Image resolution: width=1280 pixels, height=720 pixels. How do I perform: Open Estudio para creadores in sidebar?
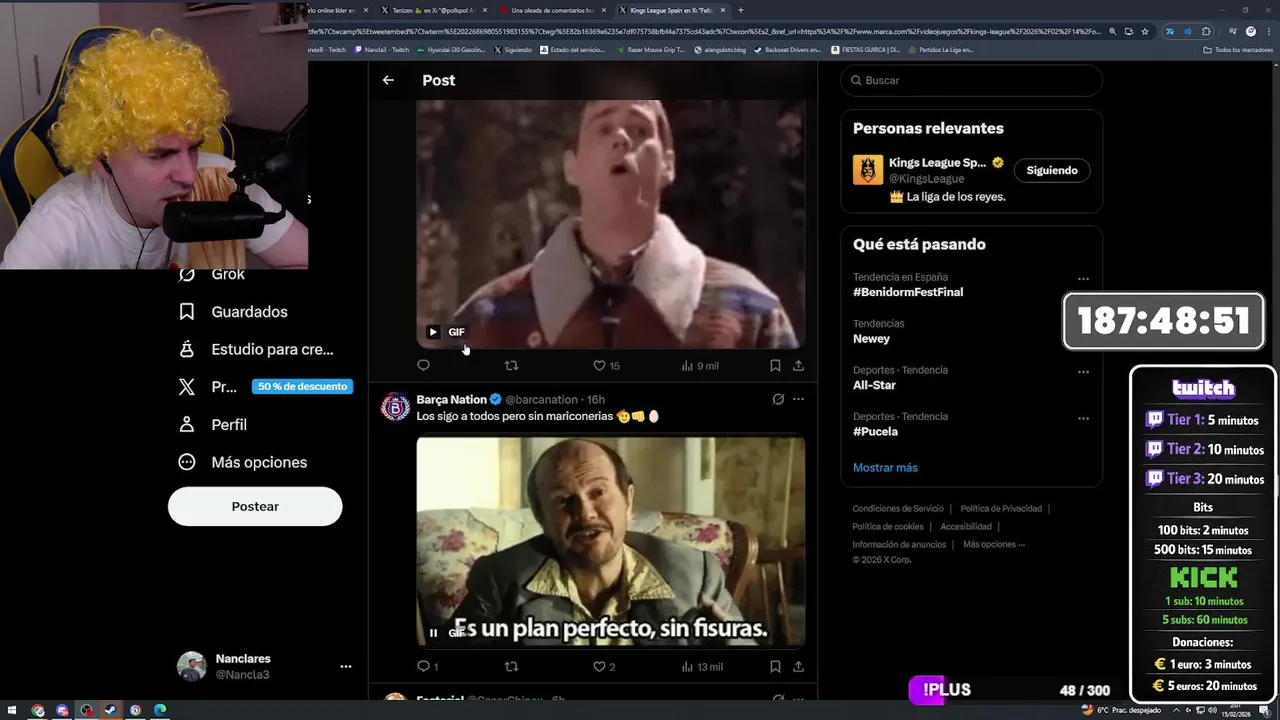pyautogui.click(x=255, y=350)
